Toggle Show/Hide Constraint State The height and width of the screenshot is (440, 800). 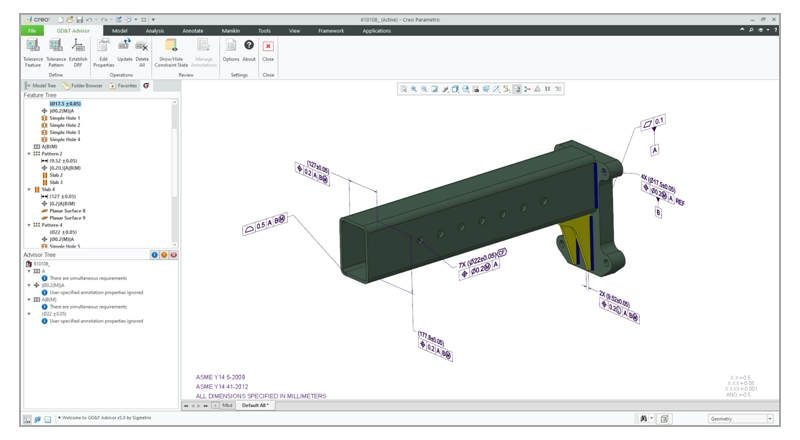click(x=171, y=53)
